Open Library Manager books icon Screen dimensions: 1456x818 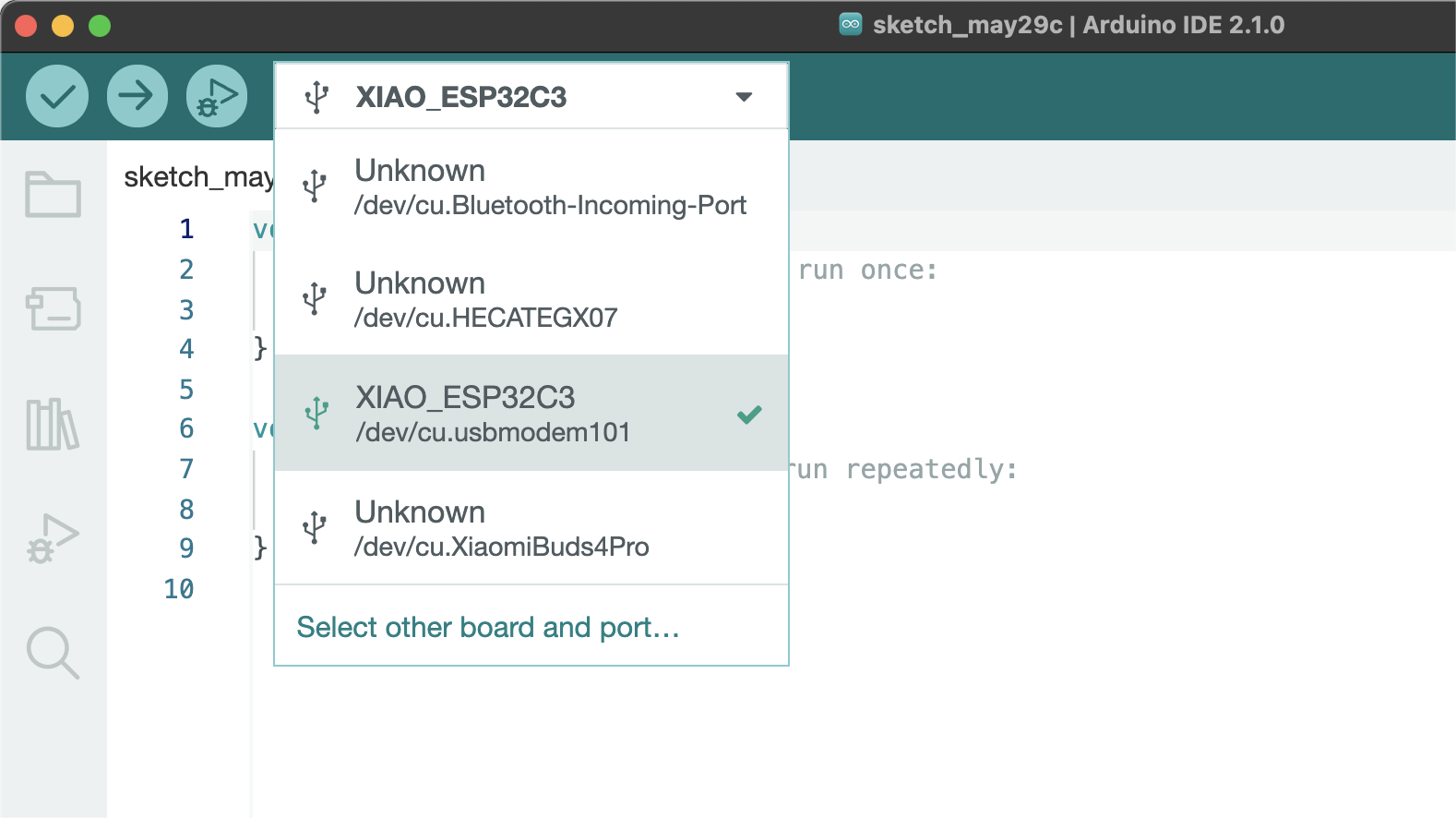pos(53,425)
